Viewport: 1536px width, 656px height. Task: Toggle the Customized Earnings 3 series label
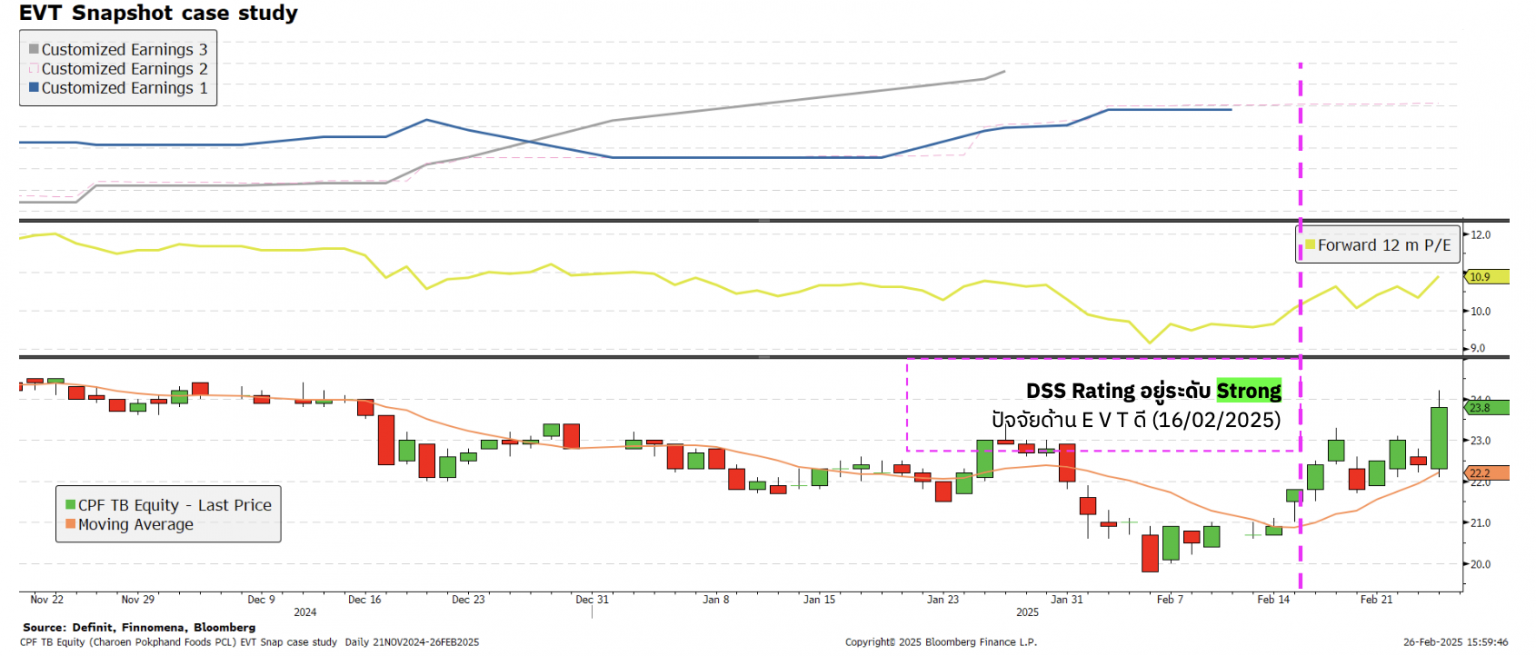pyautogui.click(x=124, y=50)
